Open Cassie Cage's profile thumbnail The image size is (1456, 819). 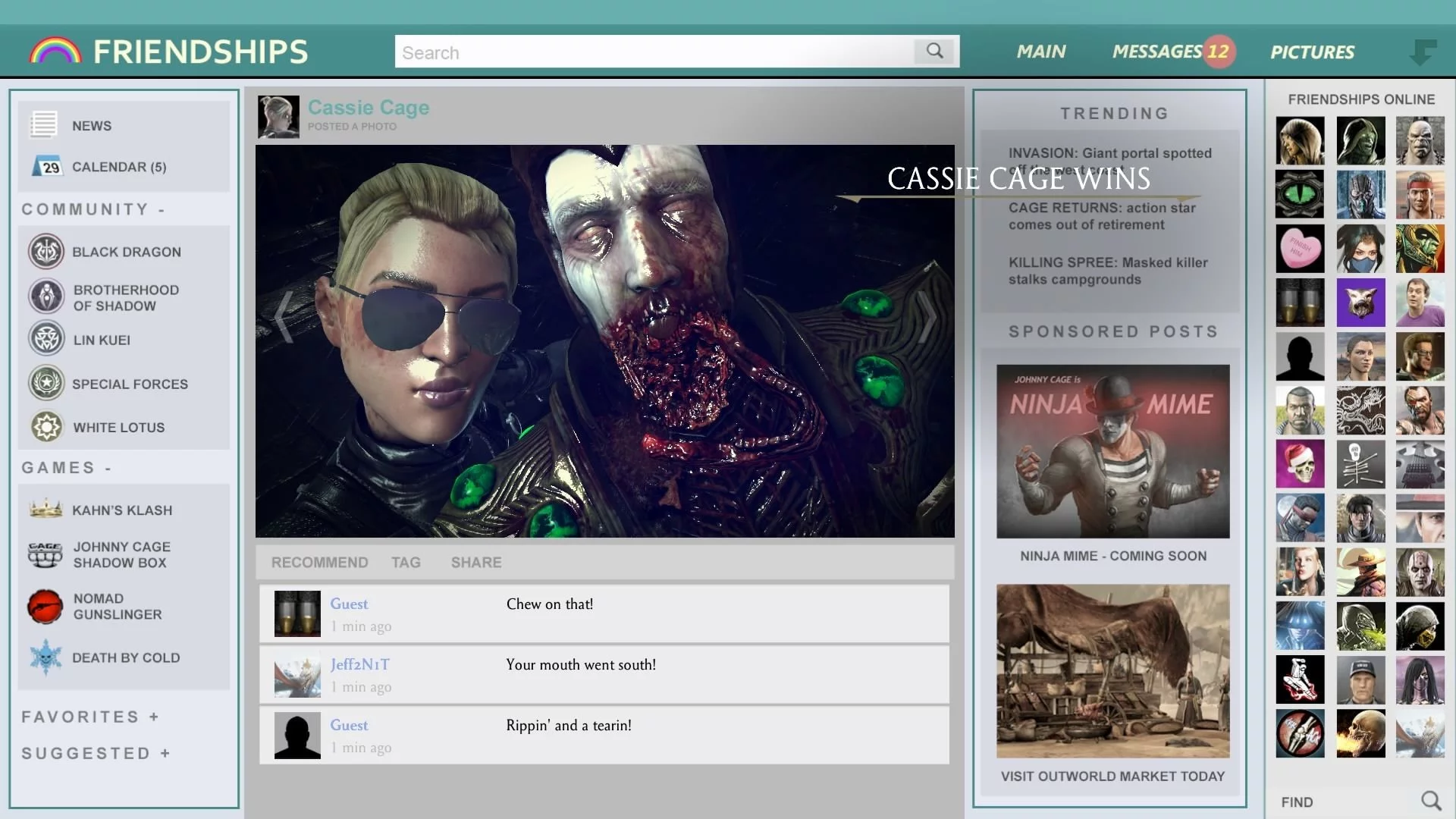[x=278, y=117]
